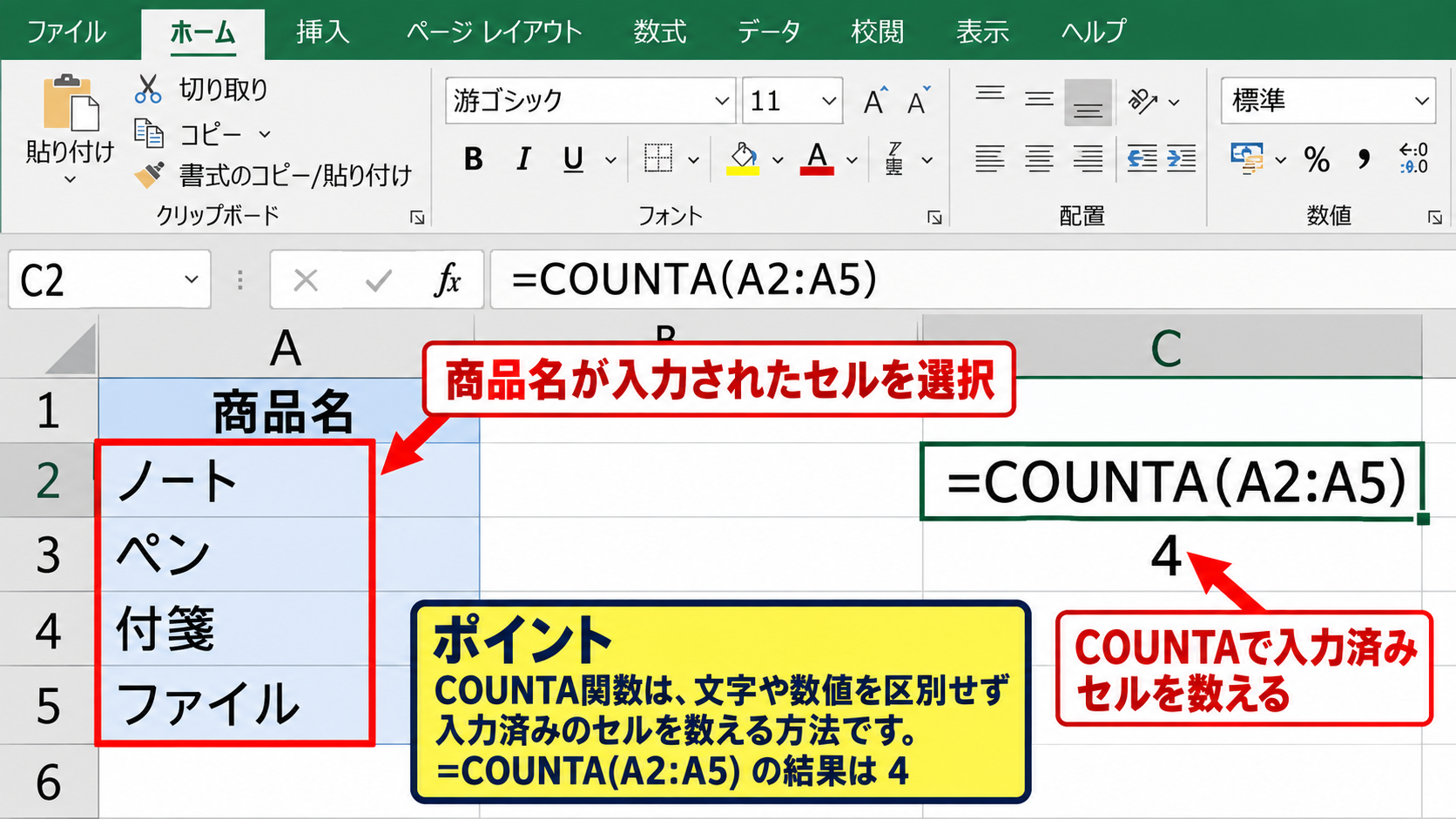This screenshot has width=1456, height=819.
Task: Switch to the Formulas (数式) tab
Action: click(659, 32)
